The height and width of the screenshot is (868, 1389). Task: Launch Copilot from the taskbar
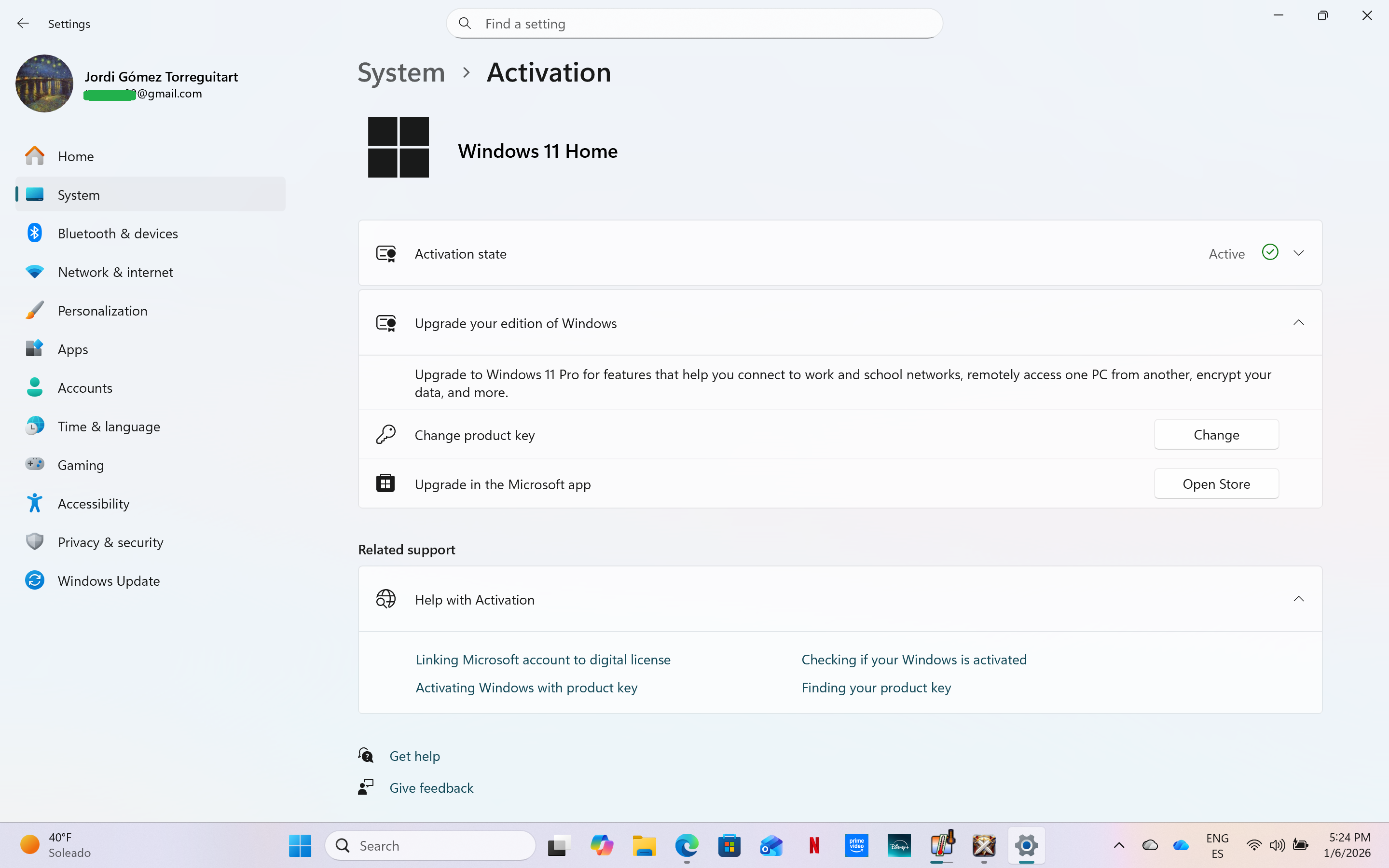click(x=602, y=846)
